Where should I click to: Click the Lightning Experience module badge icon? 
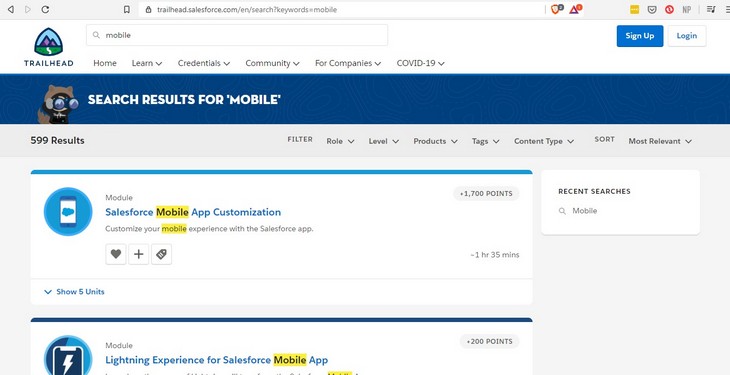pyautogui.click(x=68, y=355)
